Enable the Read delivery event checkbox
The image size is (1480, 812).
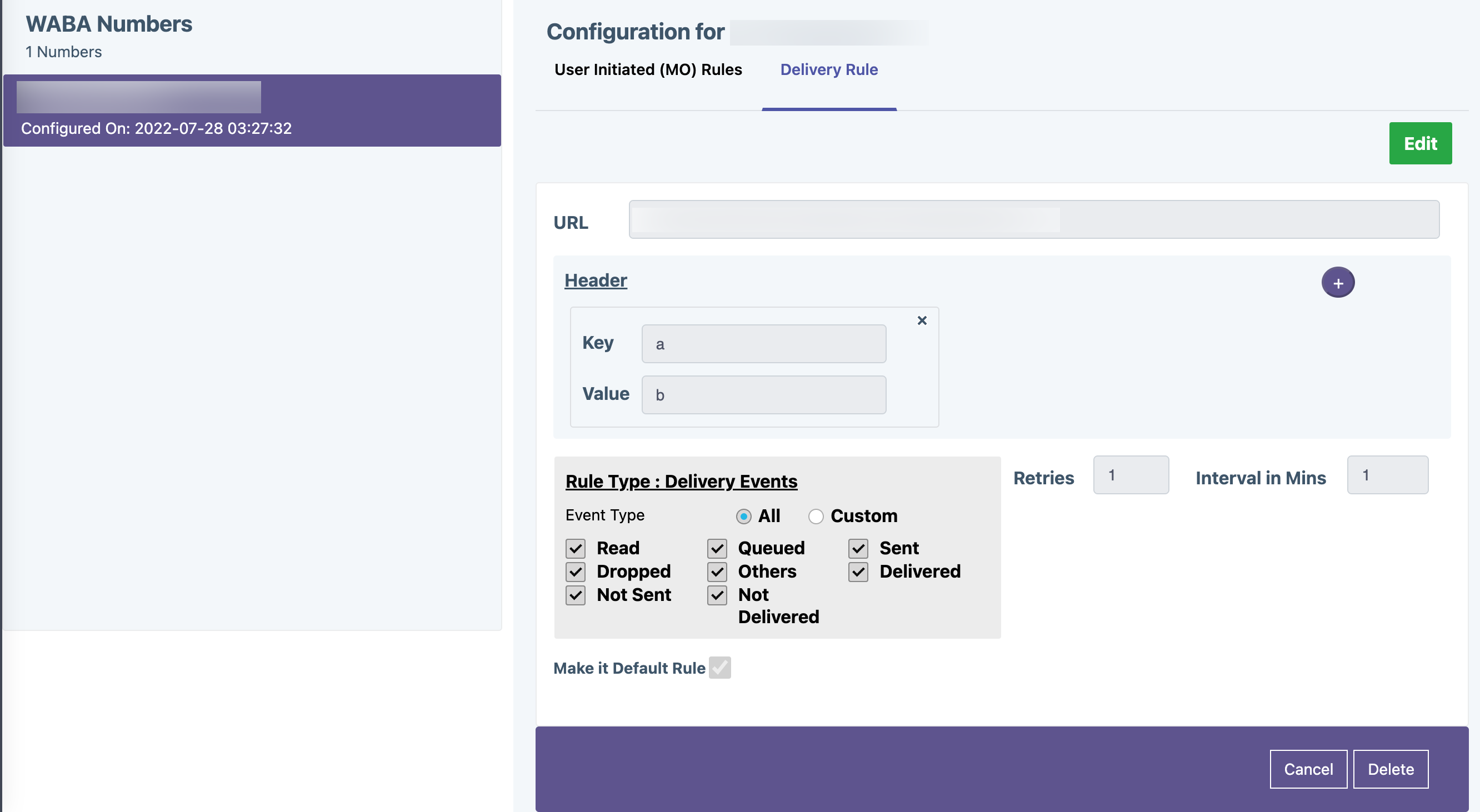click(x=575, y=548)
